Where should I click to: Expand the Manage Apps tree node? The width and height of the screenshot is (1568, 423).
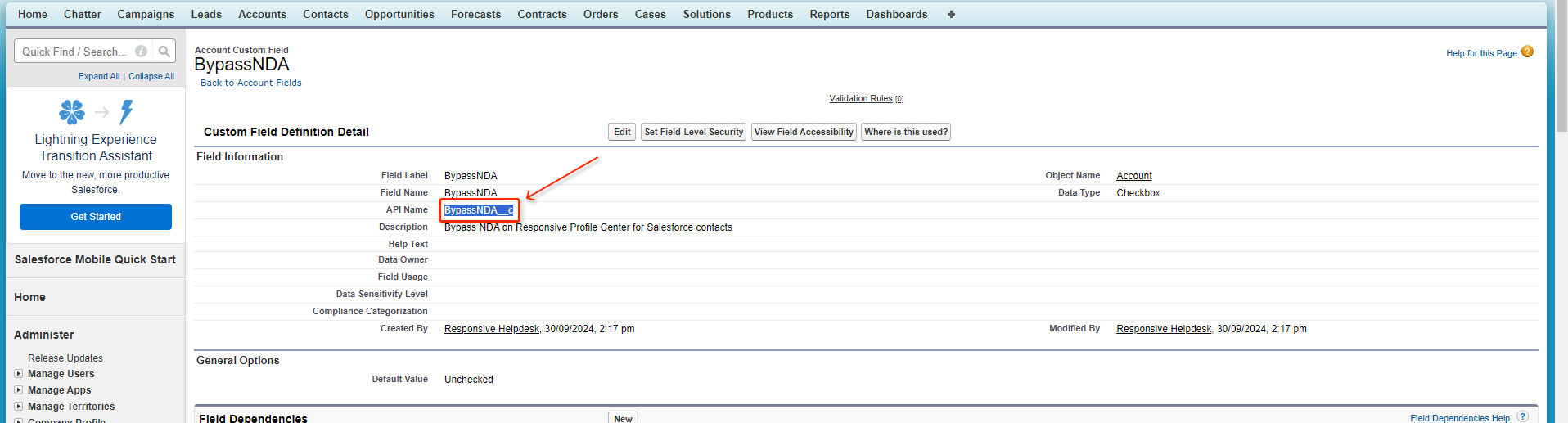pyautogui.click(x=18, y=390)
